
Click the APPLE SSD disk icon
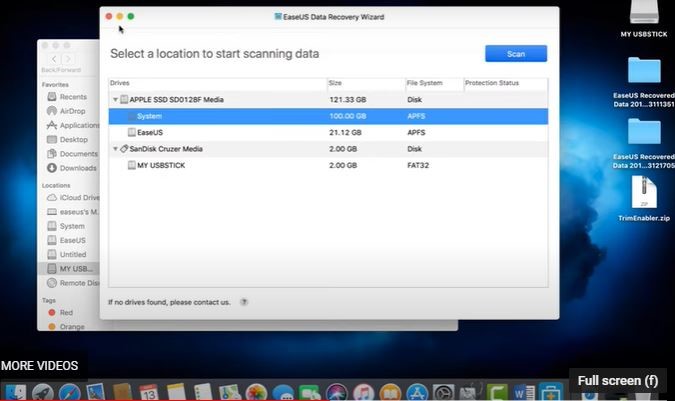click(x=124, y=100)
